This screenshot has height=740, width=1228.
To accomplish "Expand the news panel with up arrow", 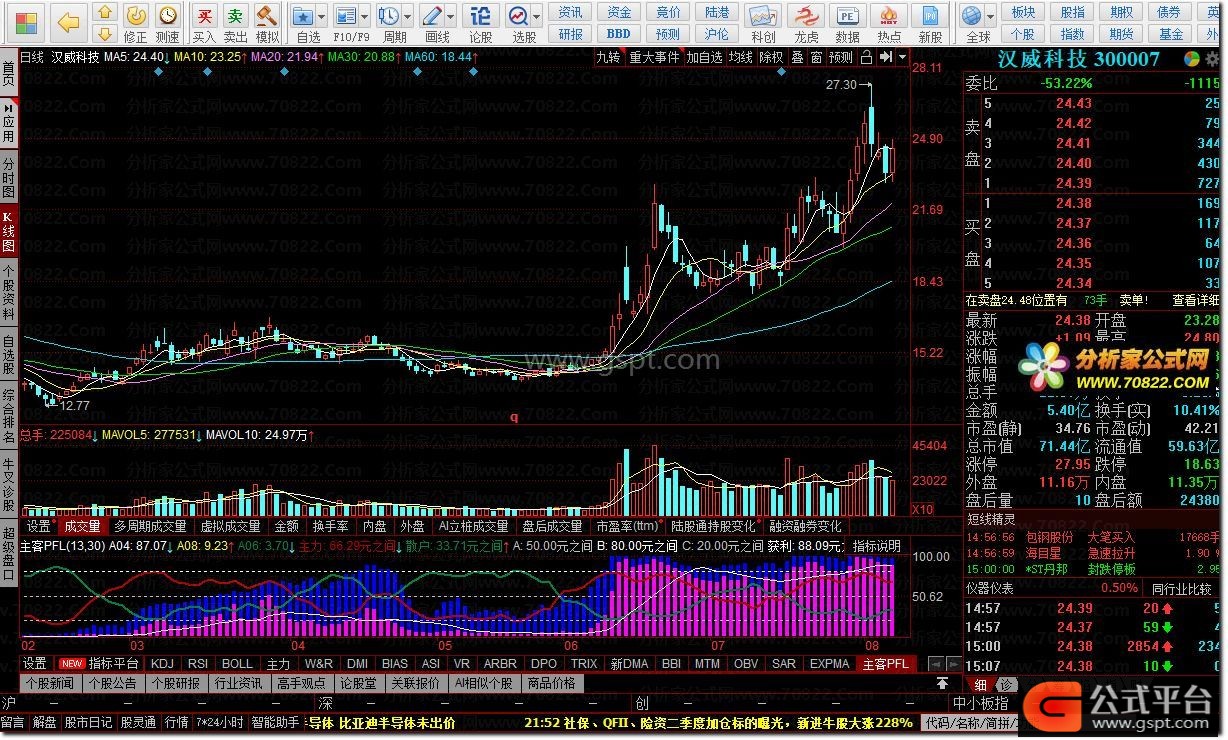I will click(942, 684).
